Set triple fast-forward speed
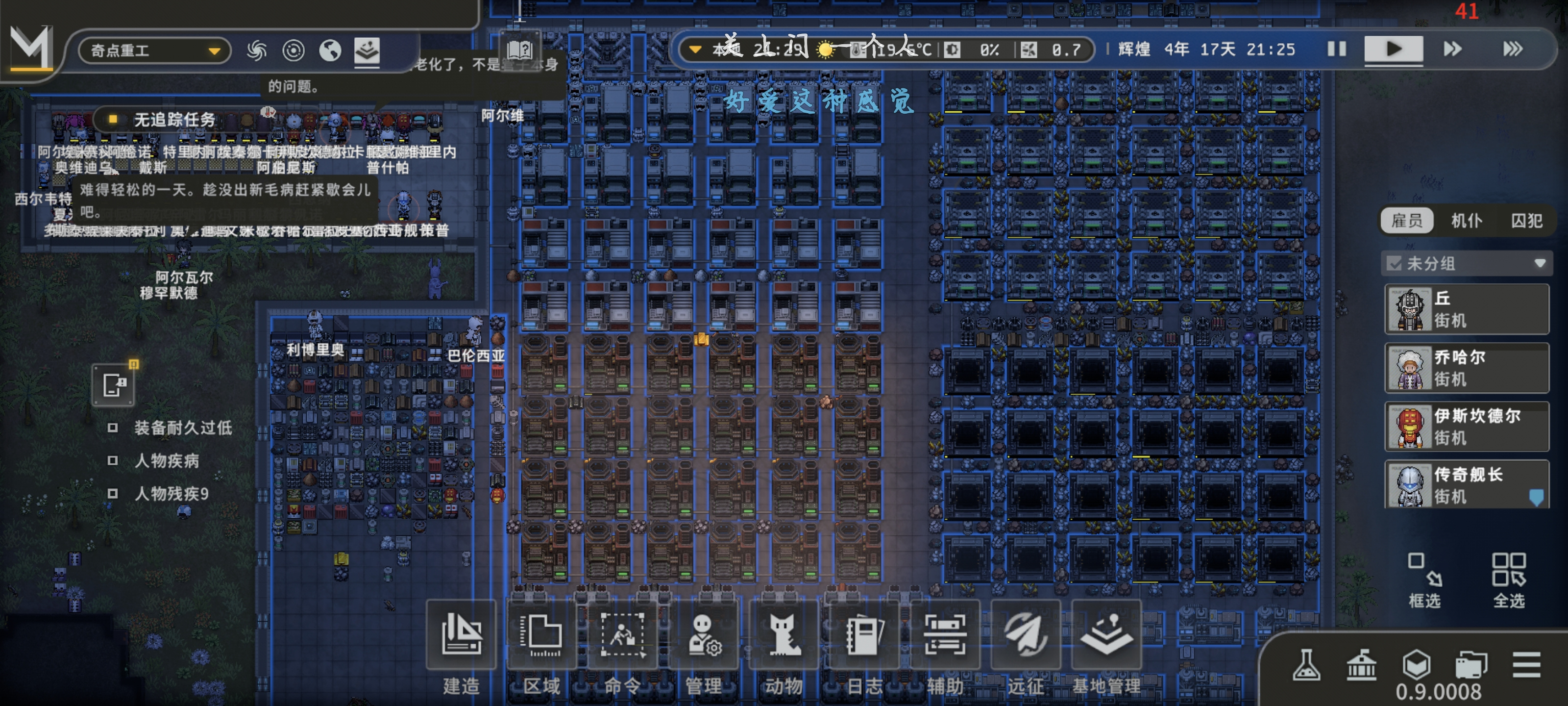Screen dimensions: 1568x706 click(1513, 49)
